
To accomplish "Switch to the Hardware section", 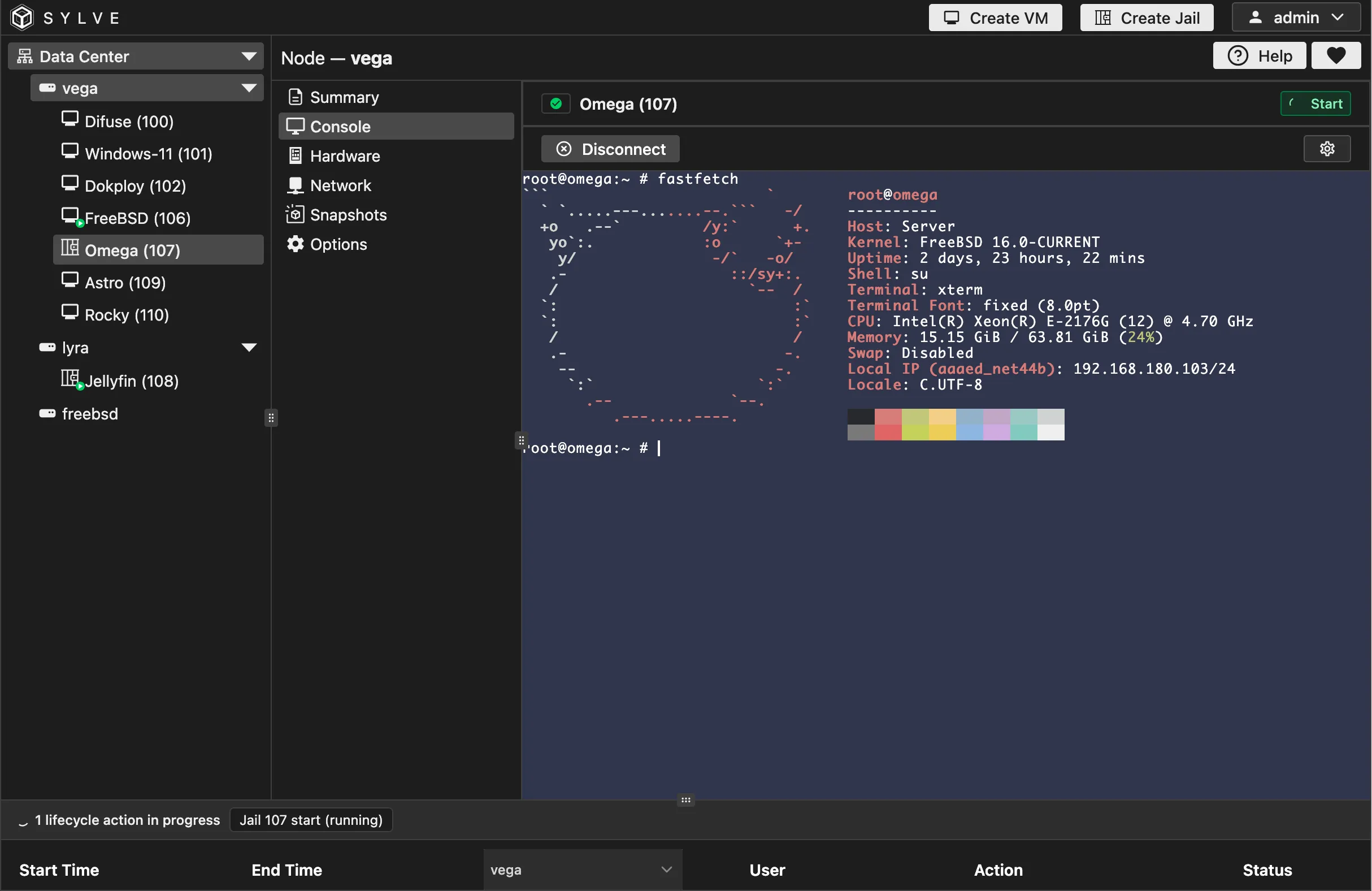I will click(x=344, y=156).
